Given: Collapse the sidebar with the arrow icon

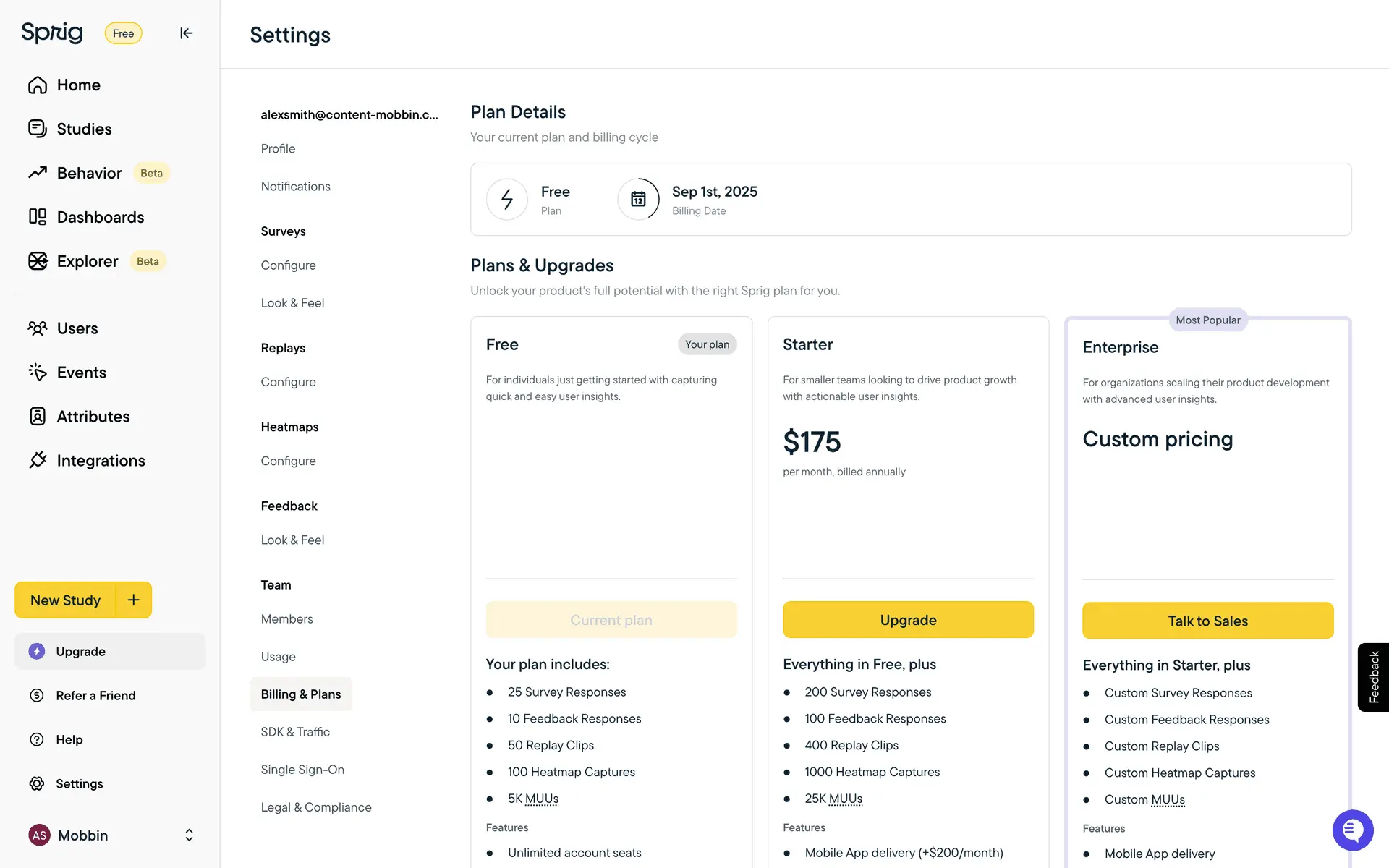Looking at the screenshot, I should point(186,33).
